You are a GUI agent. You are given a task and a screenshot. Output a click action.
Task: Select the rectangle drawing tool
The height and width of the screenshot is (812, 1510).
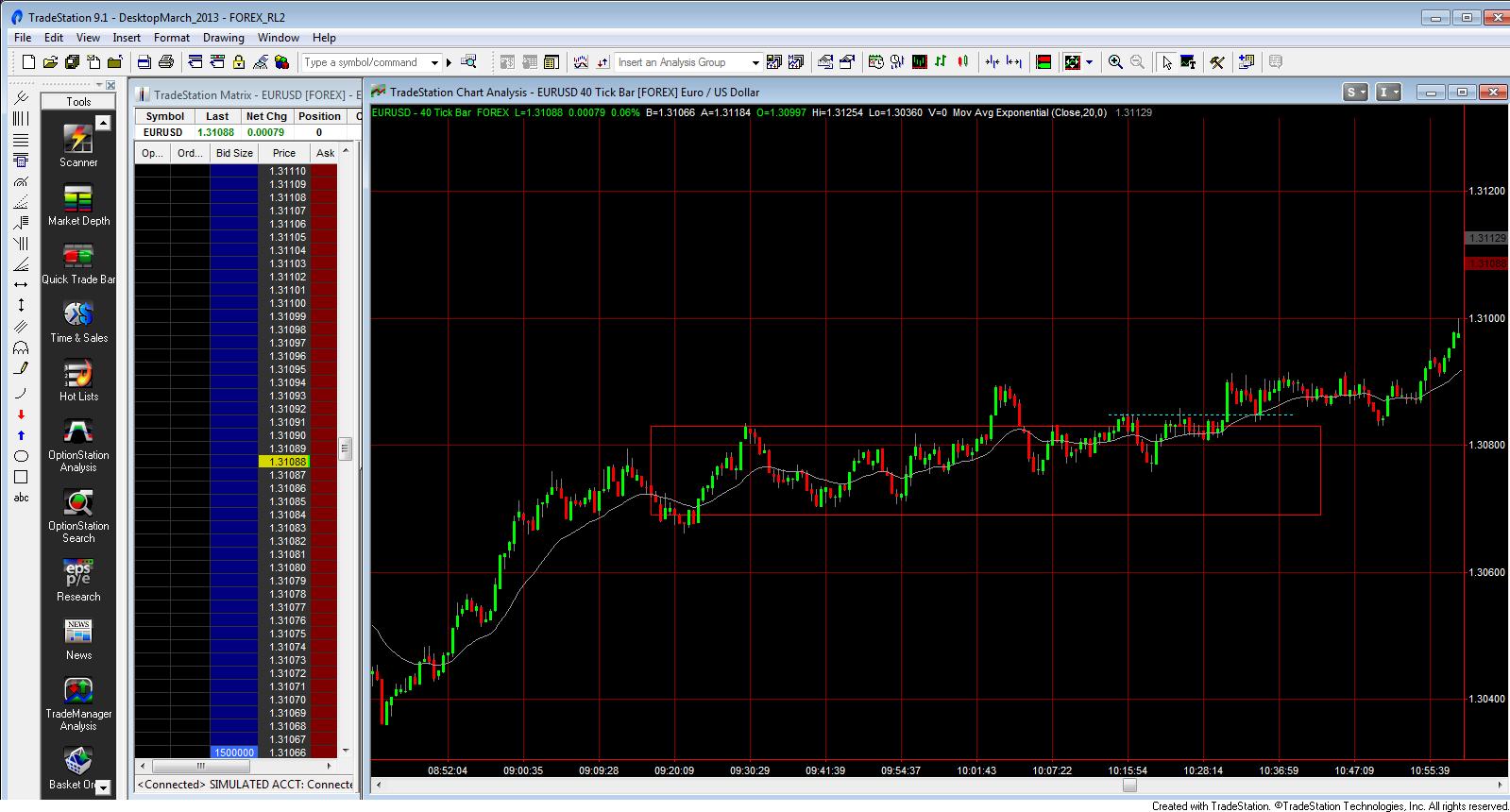click(x=21, y=477)
